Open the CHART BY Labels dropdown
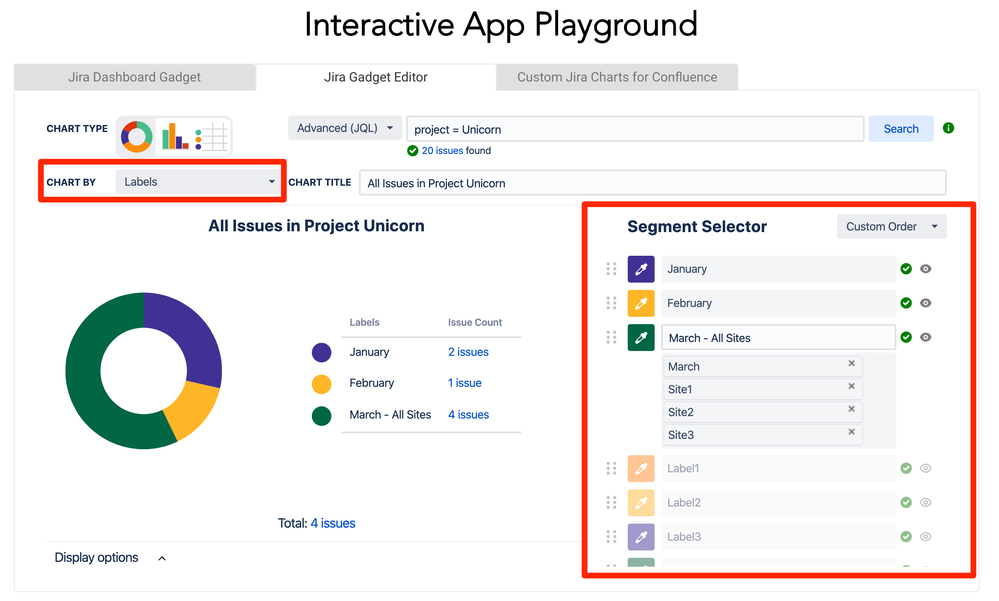Viewport: 999px width, 601px height. [198, 182]
